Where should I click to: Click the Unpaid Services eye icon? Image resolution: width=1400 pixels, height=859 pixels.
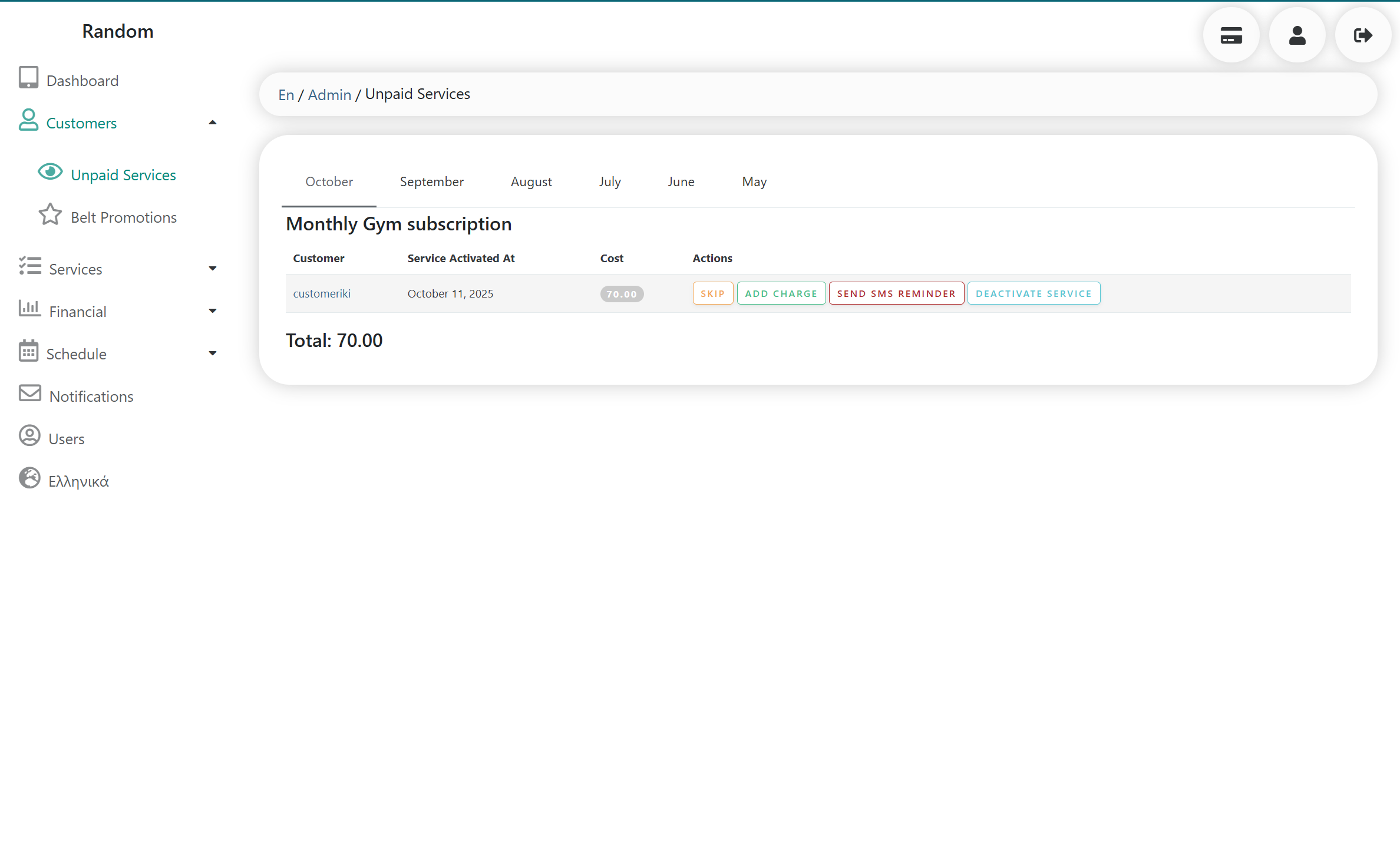point(50,172)
